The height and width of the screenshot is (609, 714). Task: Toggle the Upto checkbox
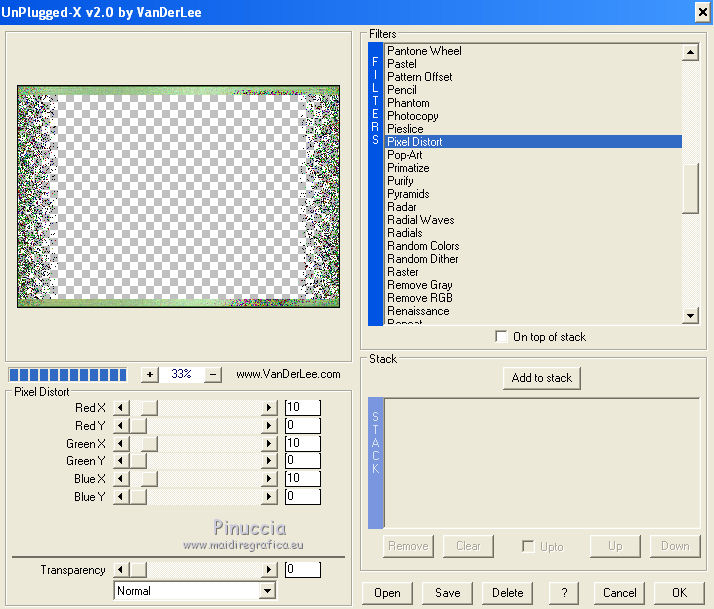click(x=528, y=546)
